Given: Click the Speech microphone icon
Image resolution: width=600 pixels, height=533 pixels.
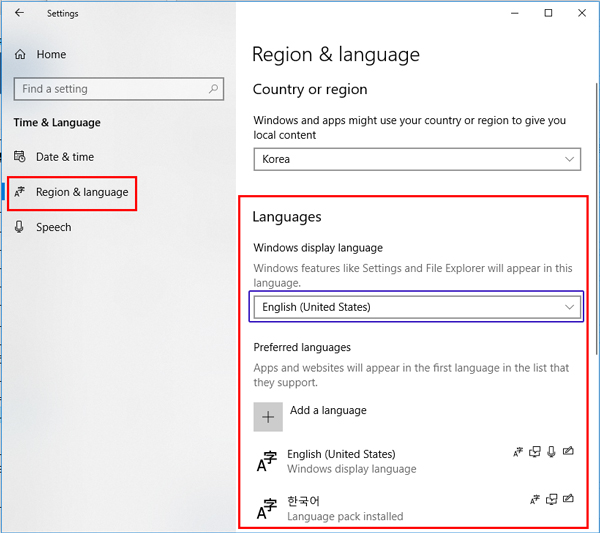Looking at the screenshot, I should (19, 227).
